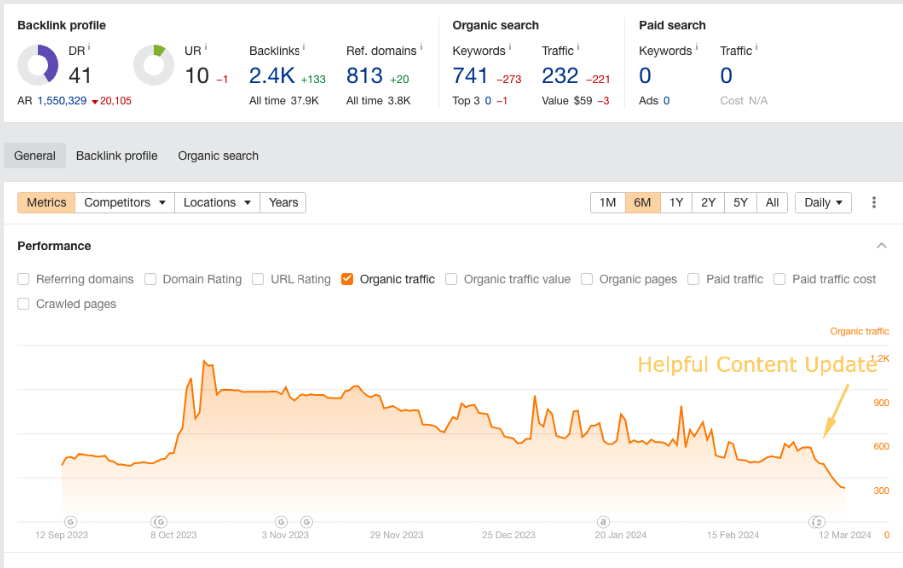Enable the Referring domains checkbox
Image resolution: width=903 pixels, height=568 pixels.
24,280
